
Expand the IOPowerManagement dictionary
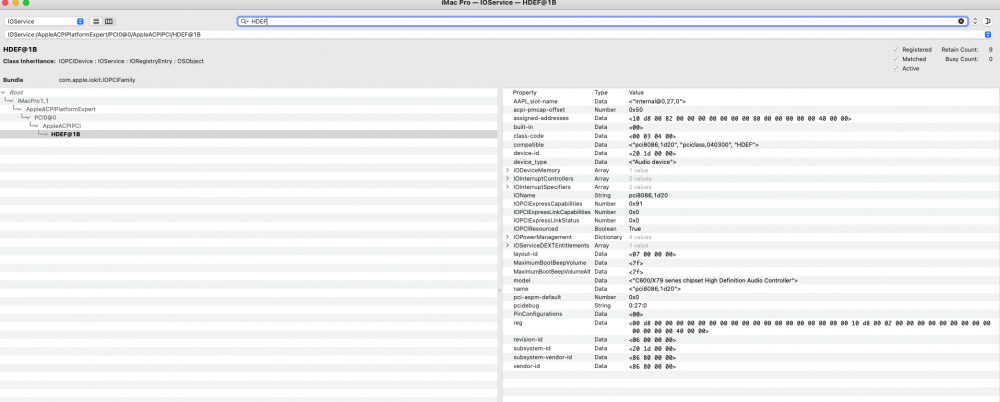click(508, 237)
